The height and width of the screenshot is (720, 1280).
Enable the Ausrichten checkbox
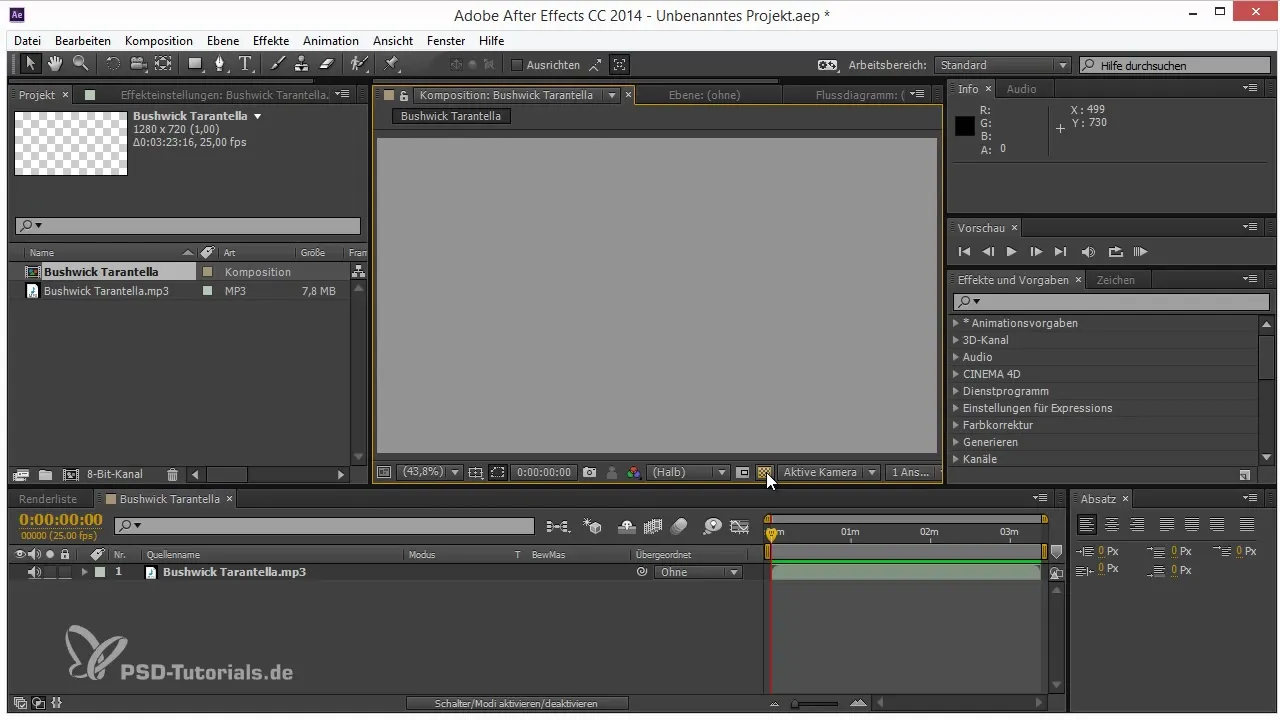517,65
